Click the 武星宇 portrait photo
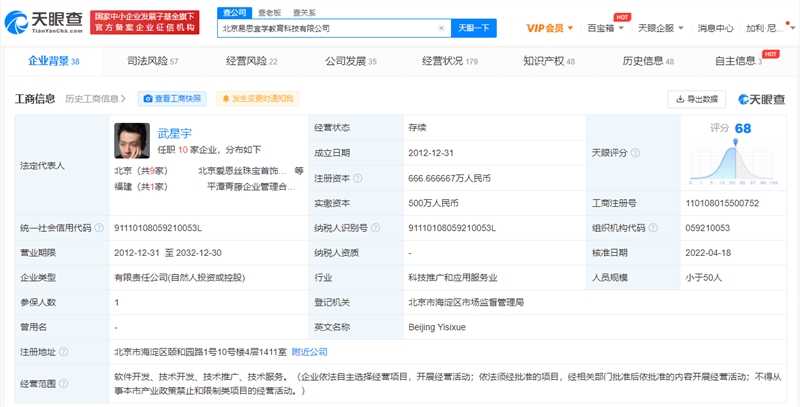800x407 pixels. point(132,140)
